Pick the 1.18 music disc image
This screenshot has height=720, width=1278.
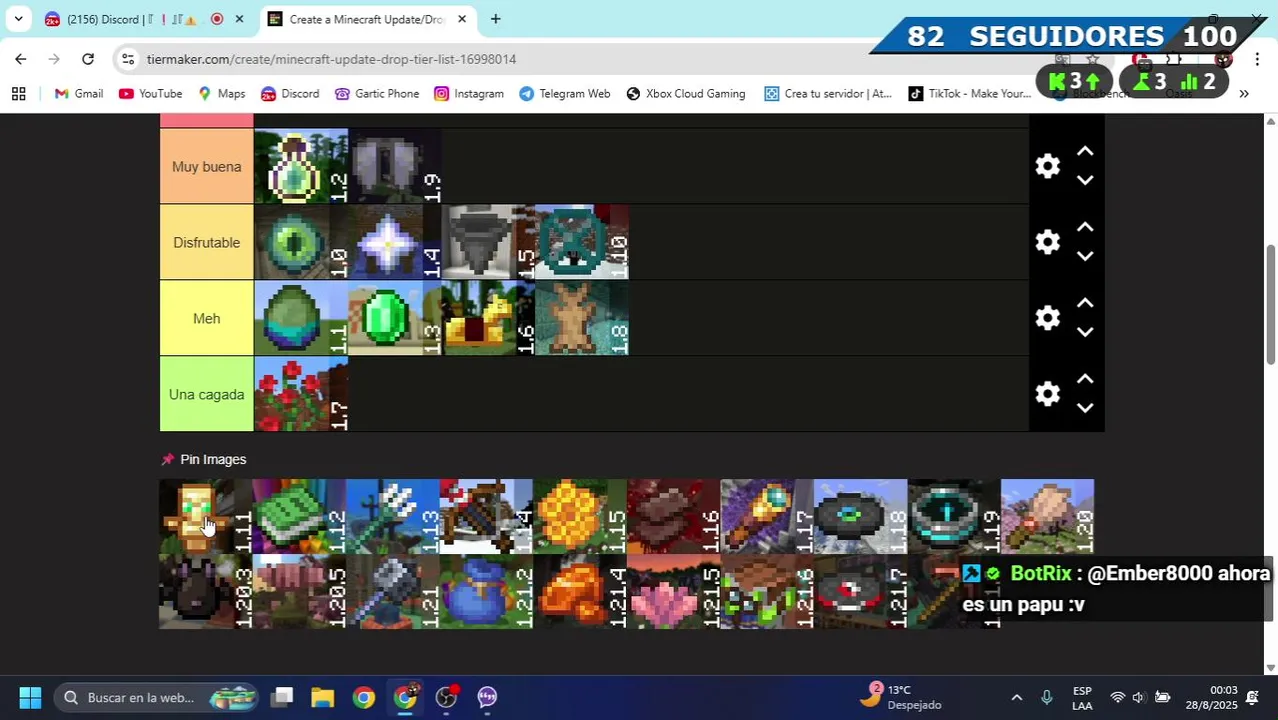coord(861,517)
